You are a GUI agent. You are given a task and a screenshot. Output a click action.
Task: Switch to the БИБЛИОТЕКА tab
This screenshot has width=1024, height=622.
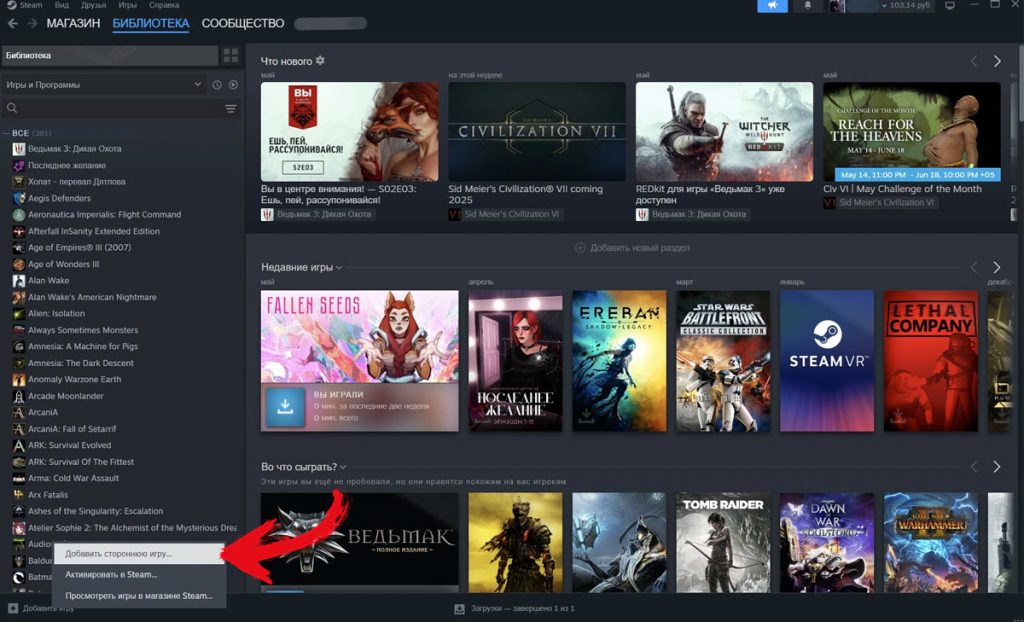coord(151,24)
